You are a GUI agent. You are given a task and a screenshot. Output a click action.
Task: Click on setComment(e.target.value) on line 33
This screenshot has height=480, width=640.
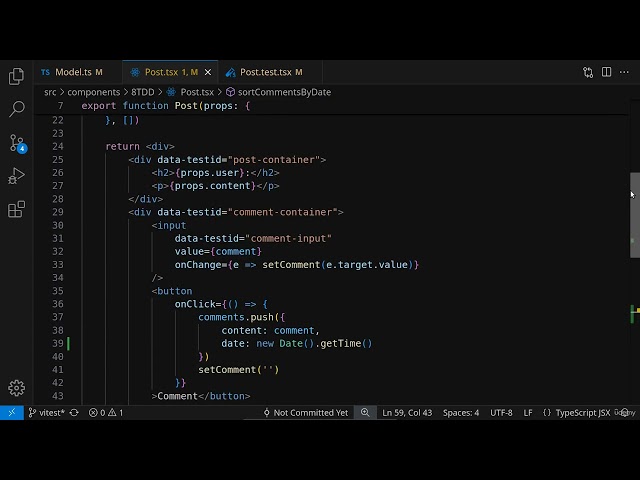pos(338,265)
